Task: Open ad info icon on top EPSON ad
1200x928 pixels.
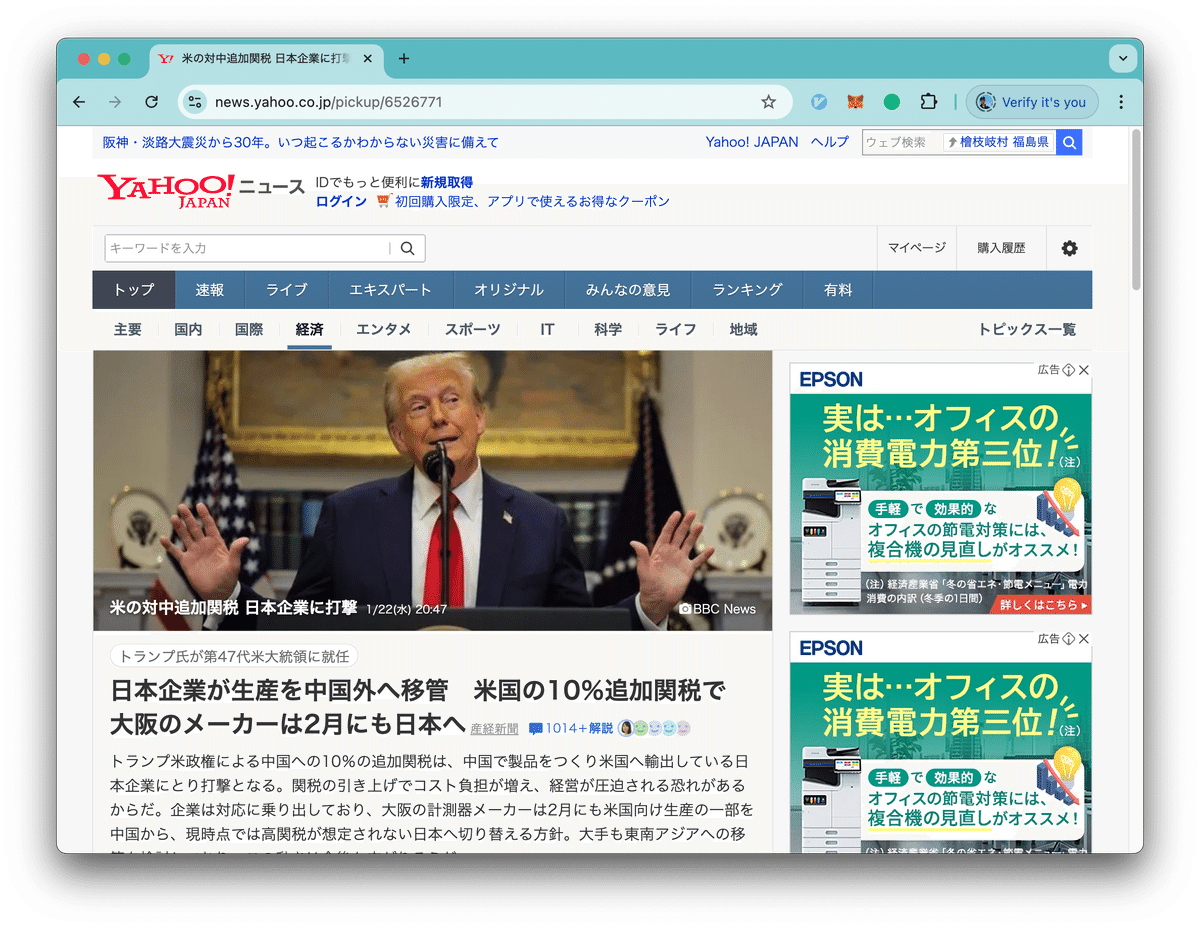Action: pyautogui.click(x=1068, y=370)
